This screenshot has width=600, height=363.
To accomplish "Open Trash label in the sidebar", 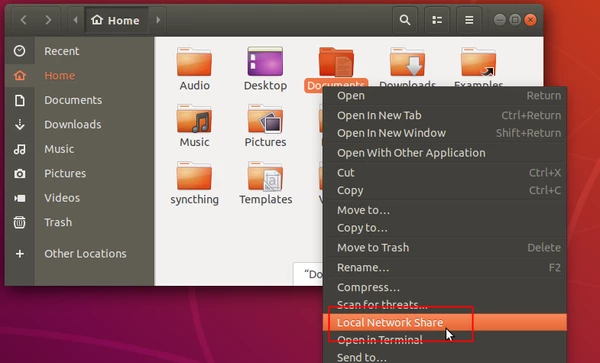I will [x=58, y=222].
